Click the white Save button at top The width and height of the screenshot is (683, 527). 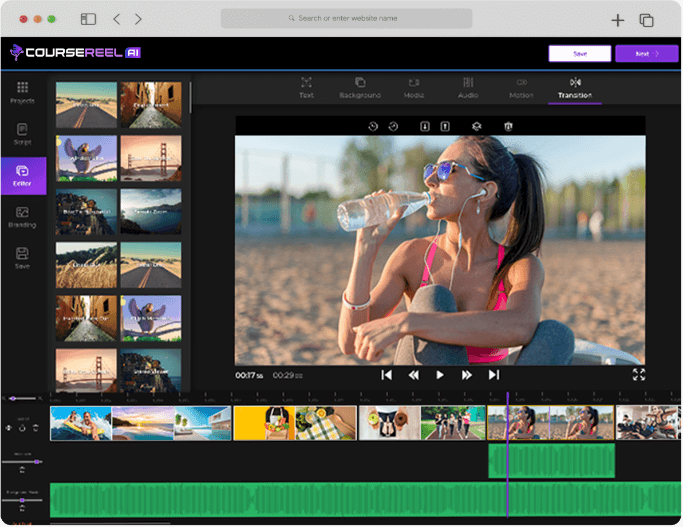coord(579,54)
